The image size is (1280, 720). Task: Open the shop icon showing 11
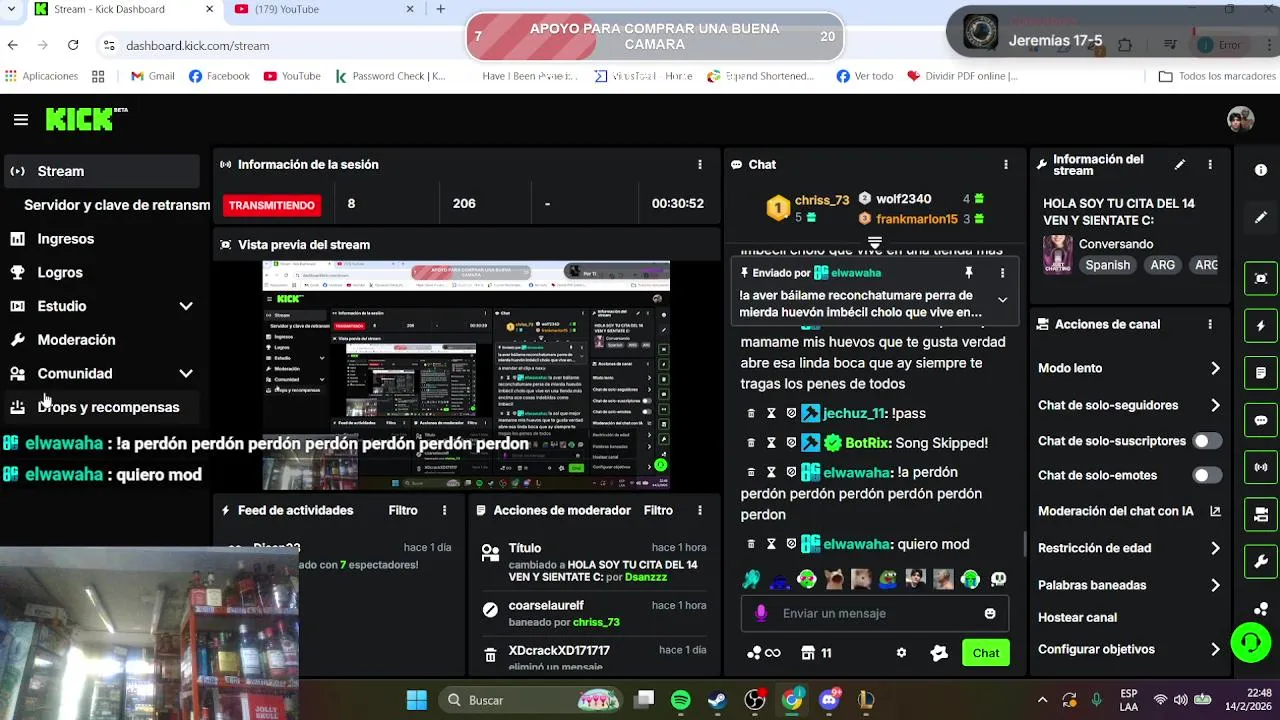816,653
